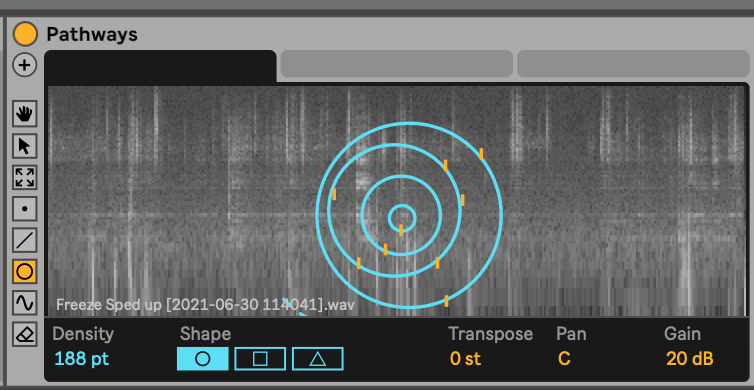Click the Pan C value

pos(565,359)
